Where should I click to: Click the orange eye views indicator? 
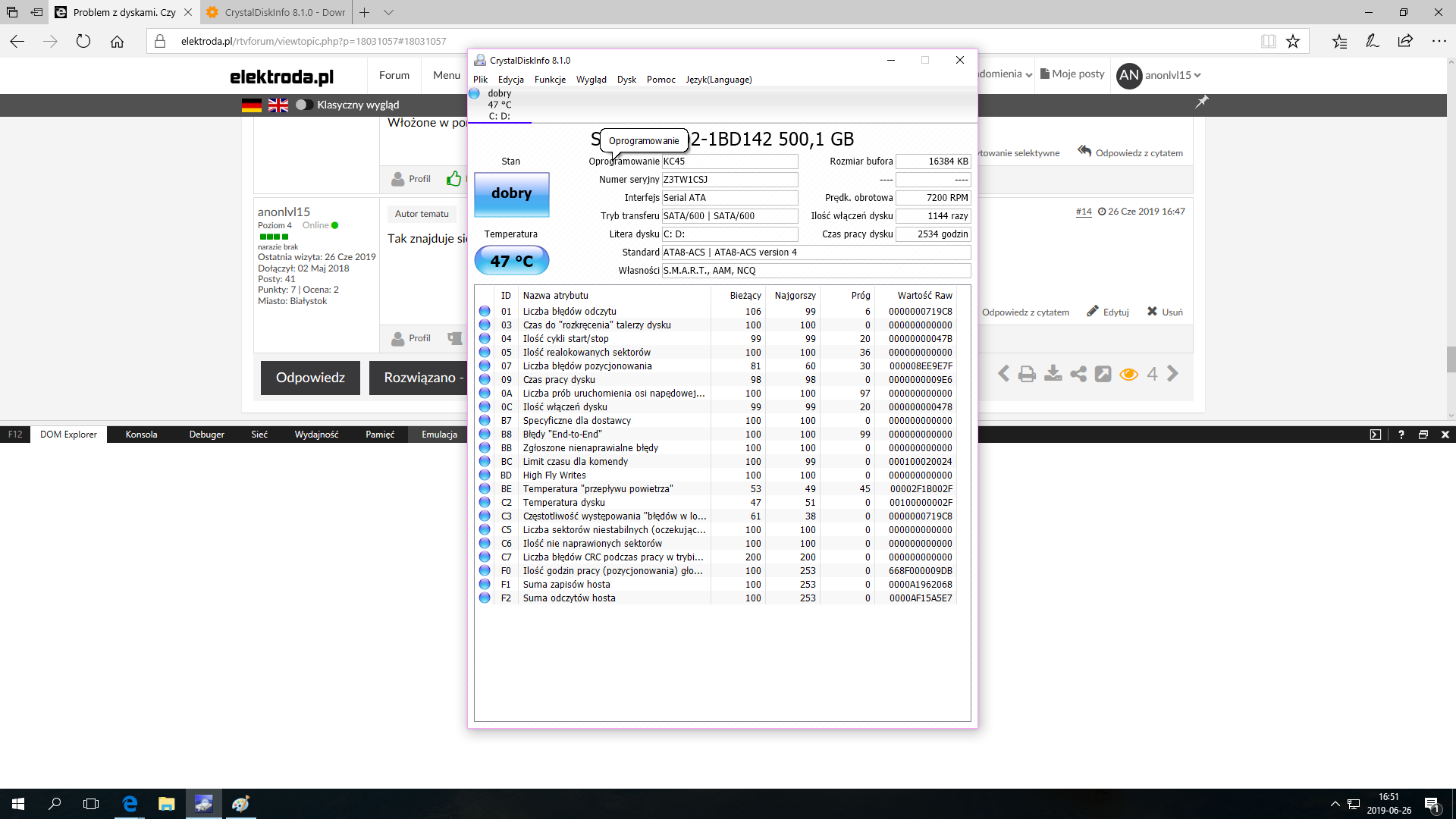point(1128,373)
